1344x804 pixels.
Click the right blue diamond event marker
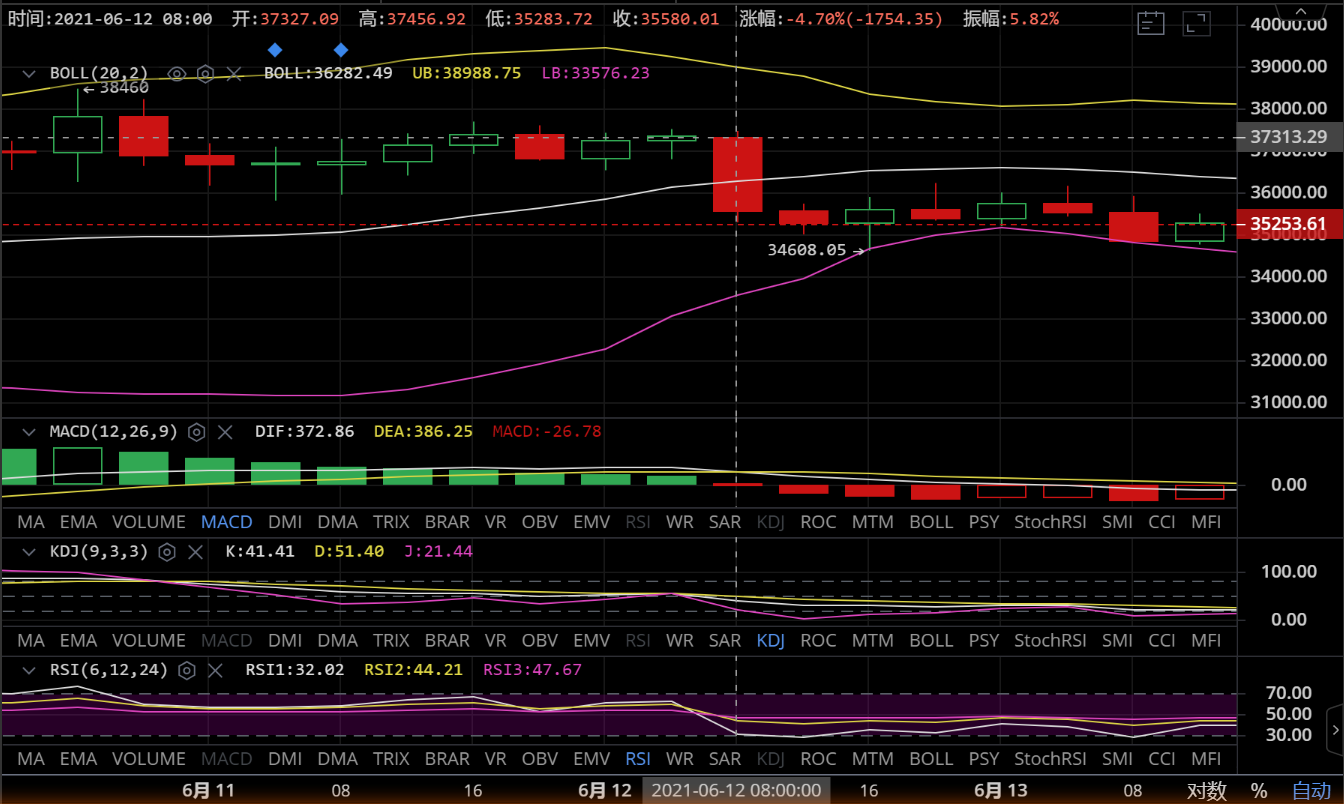pos(341,50)
